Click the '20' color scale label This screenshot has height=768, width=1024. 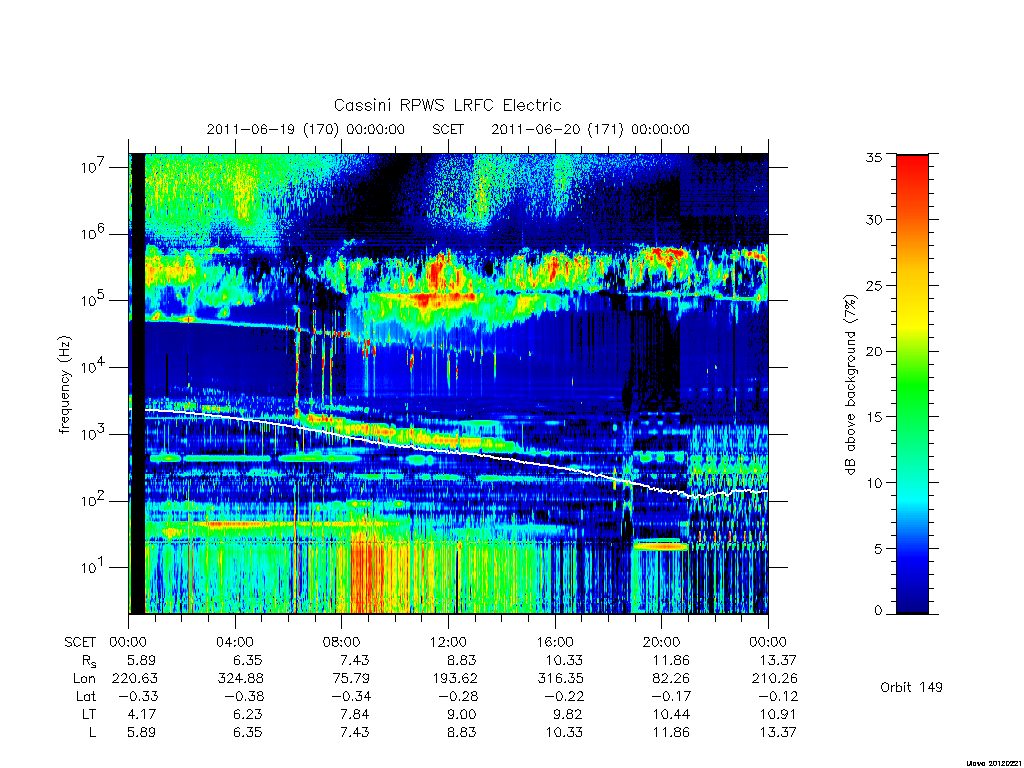(874, 351)
